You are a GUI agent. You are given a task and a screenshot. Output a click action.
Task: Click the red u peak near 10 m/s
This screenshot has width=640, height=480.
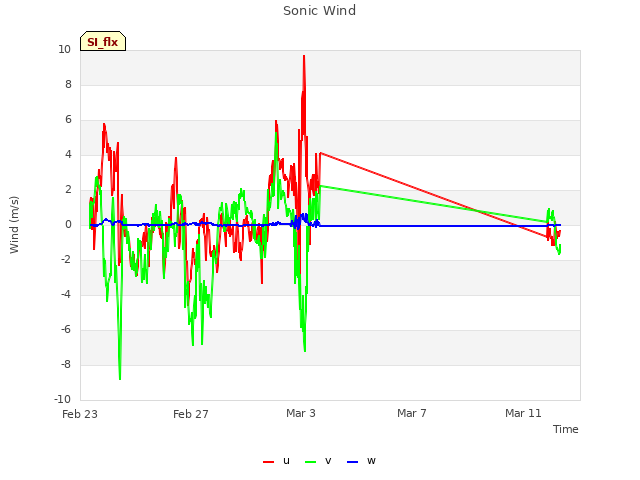click(304, 57)
